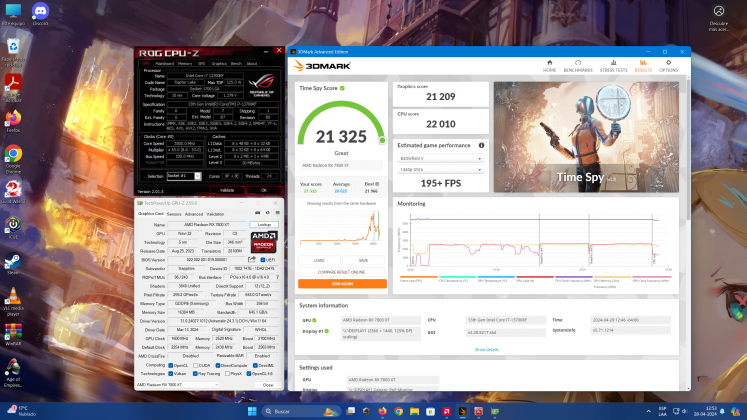
Task: Show hidden system tray icons chevron
Action: pyautogui.click(x=648, y=411)
